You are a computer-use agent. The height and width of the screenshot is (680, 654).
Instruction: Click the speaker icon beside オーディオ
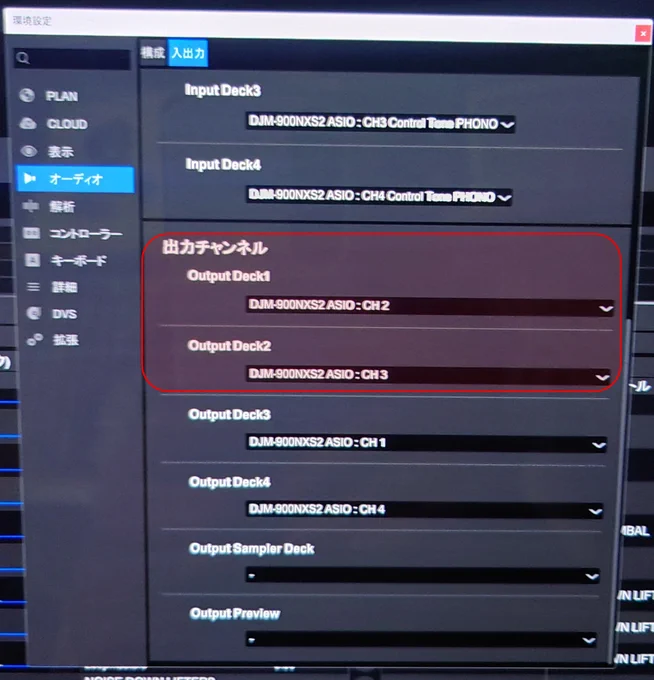pyautogui.click(x=29, y=179)
